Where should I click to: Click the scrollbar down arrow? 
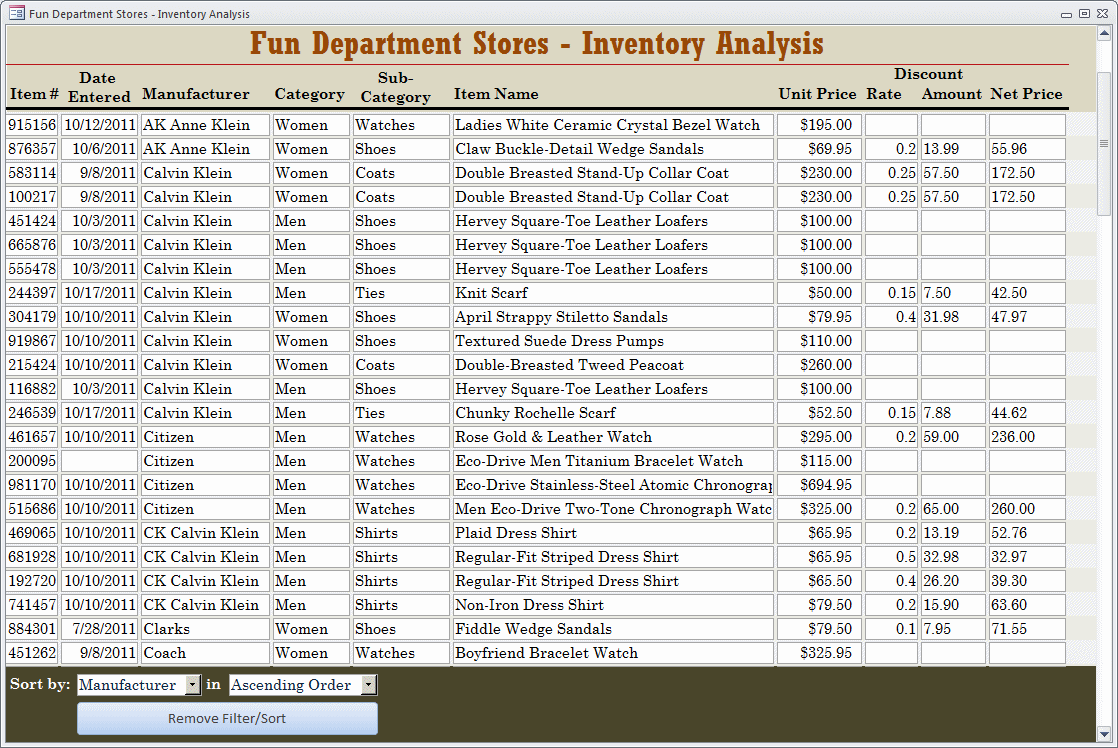pyautogui.click(x=1104, y=734)
